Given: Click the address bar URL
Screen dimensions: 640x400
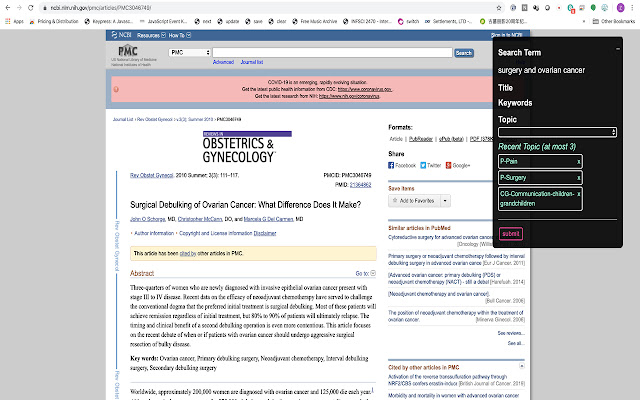Looking at the screenshot, I should click(x=100, y=8).
